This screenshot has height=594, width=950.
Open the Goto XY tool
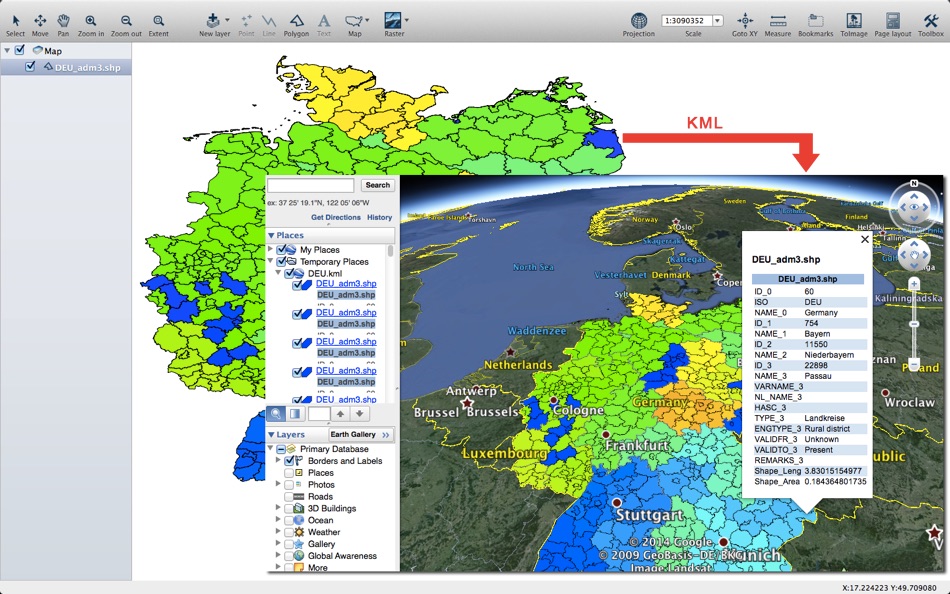pos(745,25)
